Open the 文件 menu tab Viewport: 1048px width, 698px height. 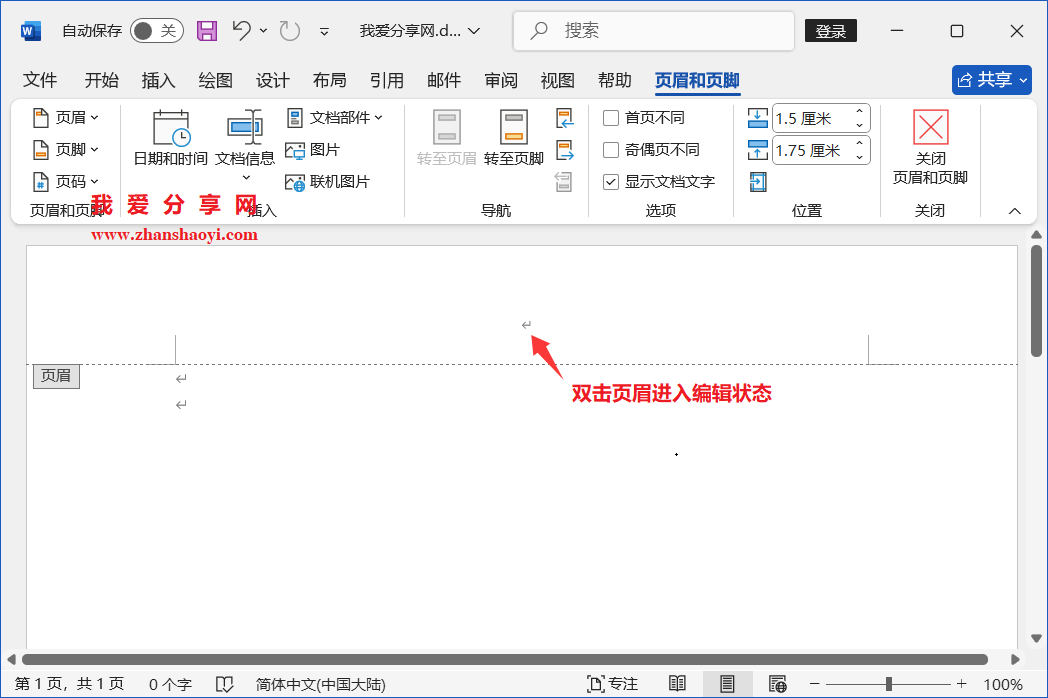(x=40, y=80)
